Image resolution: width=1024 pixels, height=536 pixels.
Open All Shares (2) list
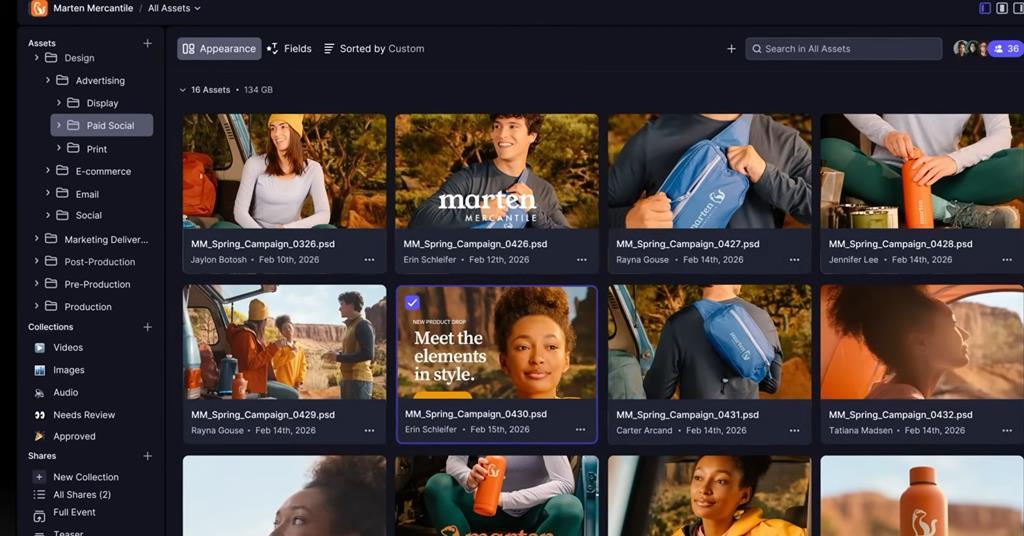[x=81, y=495]
